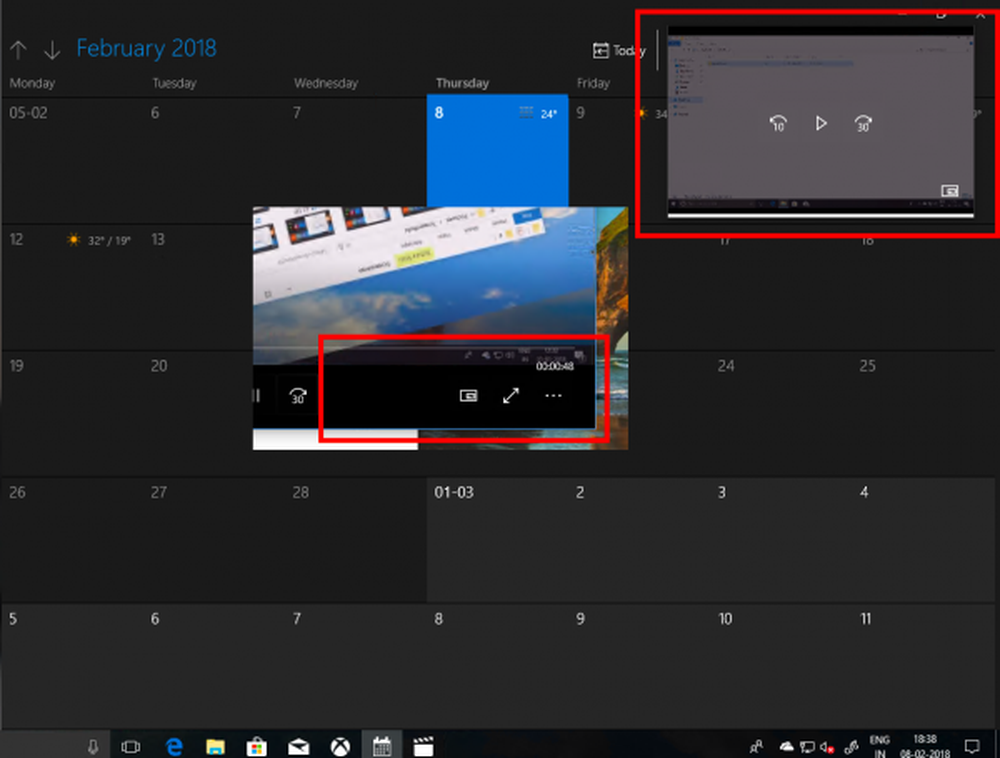Open Movies & TV clapperboard taskbar icon
The height and width of the screenshot is (758, 1000).
tap(423, 746)
